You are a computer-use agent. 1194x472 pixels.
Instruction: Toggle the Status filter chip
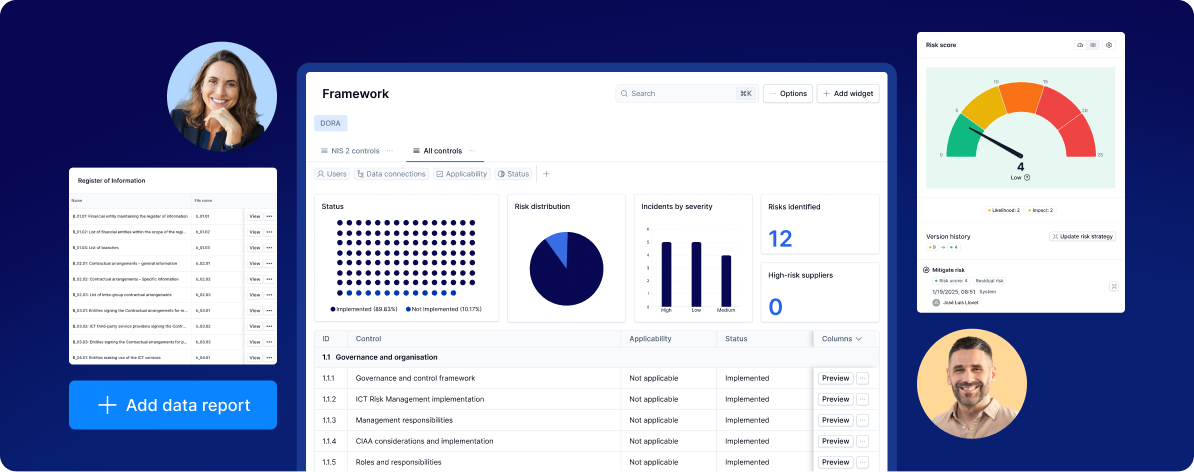514,174
